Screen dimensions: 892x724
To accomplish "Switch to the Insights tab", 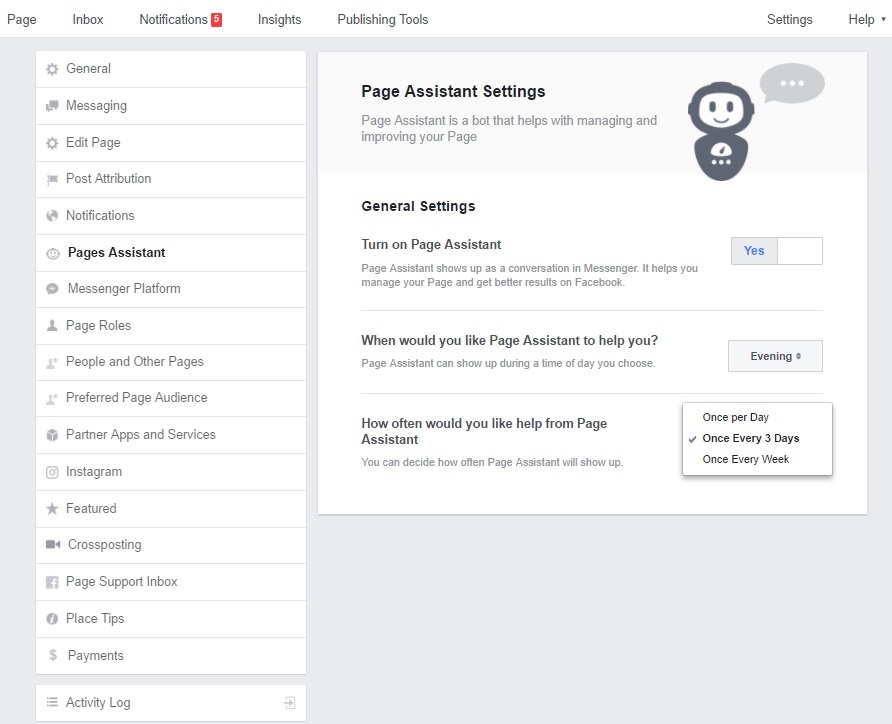I will [279, 19].
